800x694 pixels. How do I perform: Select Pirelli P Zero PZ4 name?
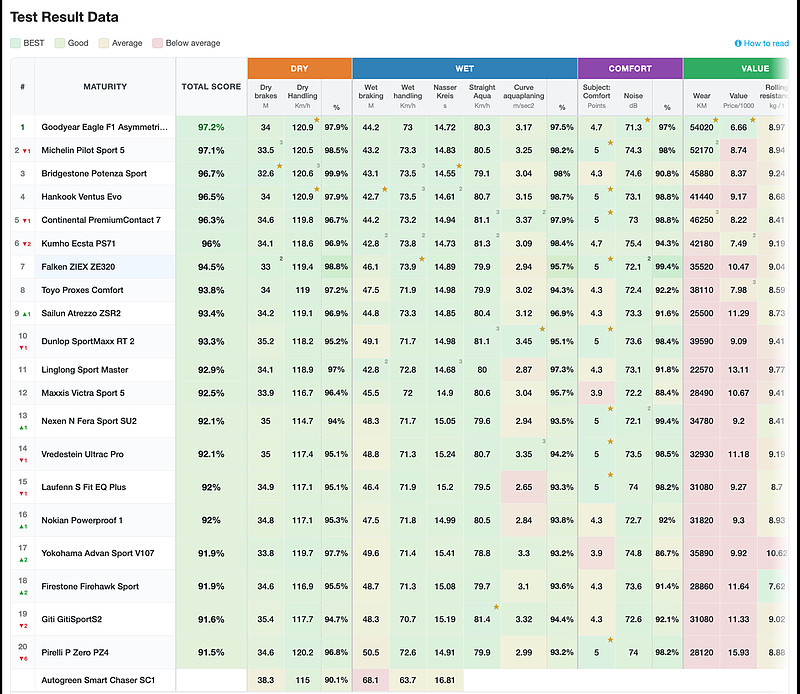click(x=75, y=652)
